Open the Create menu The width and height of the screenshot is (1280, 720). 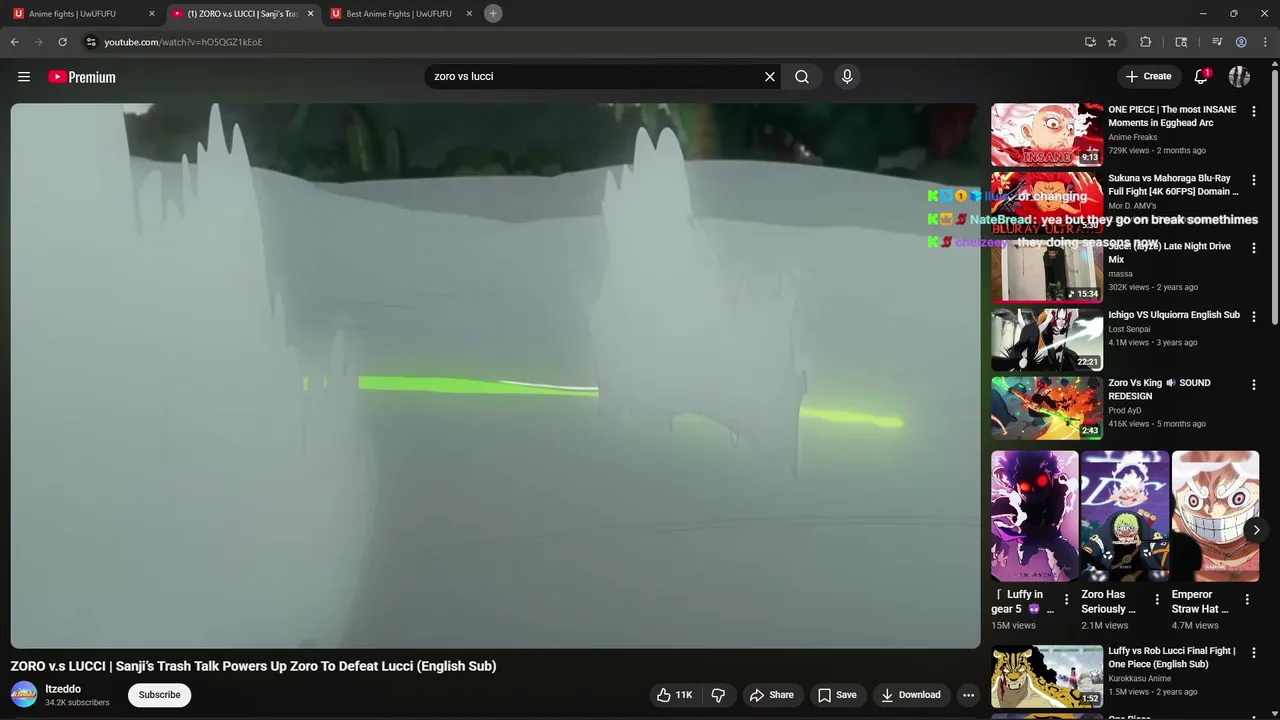(x=1148, y=76)
